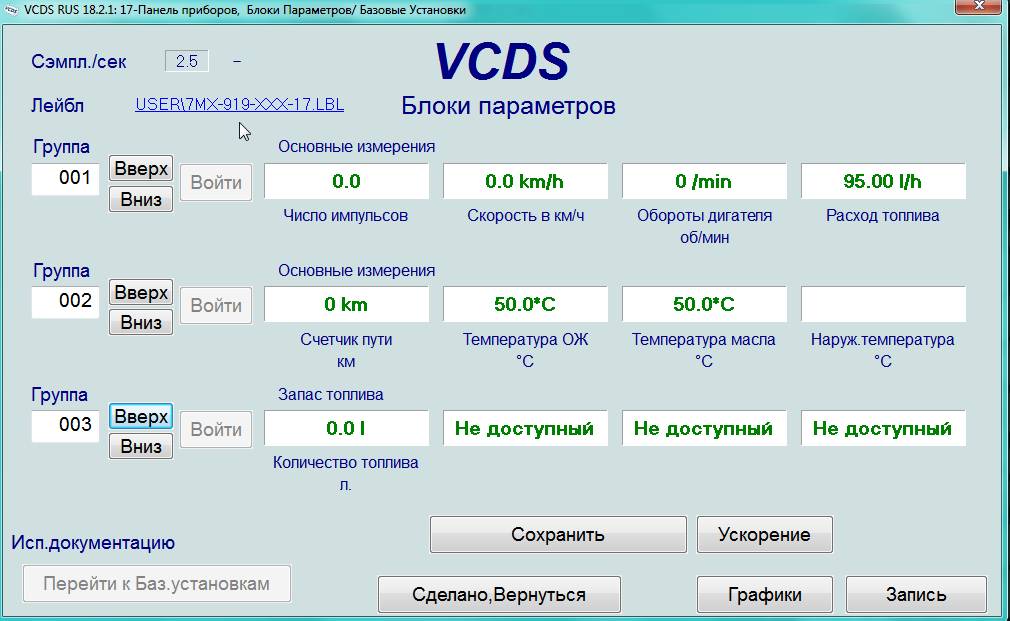Click the group 003 number input field
Viewport: 1010px width, 621px height.
pyautogui.click(x=66, y=425)
